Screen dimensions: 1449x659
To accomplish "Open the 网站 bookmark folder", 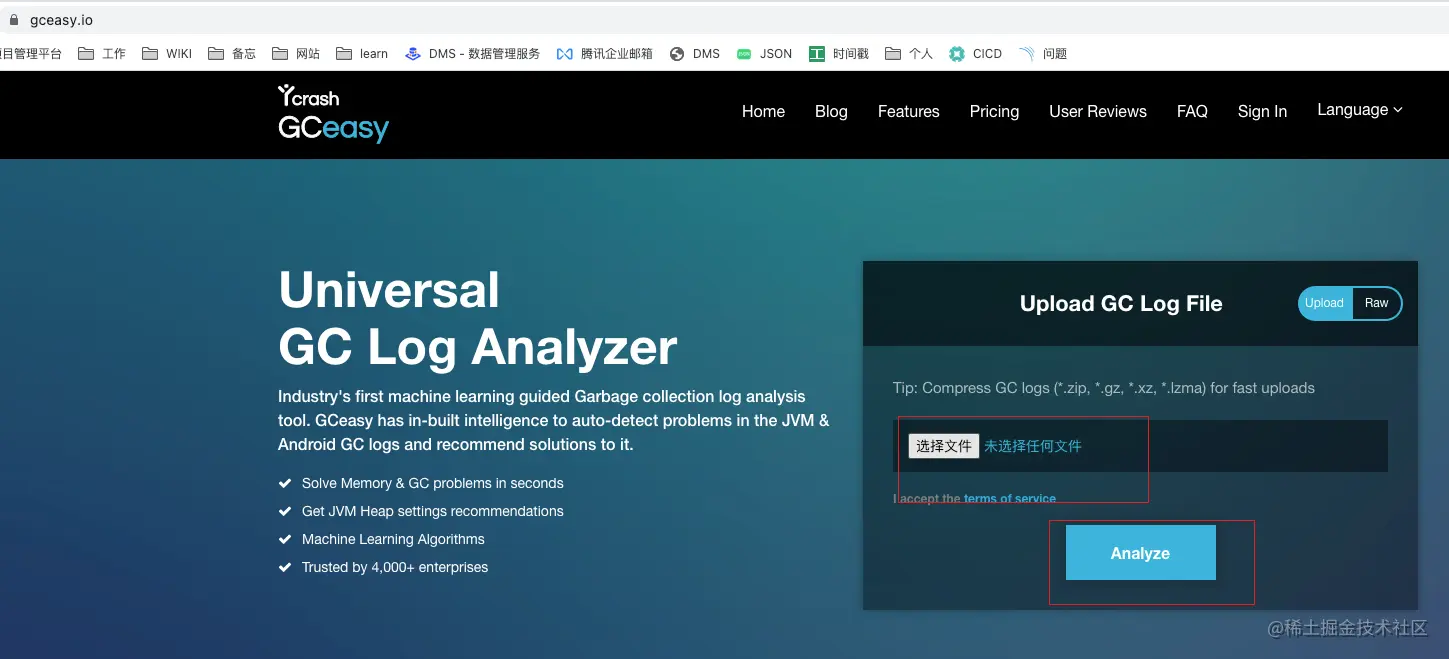I will (x=296, y=54).
